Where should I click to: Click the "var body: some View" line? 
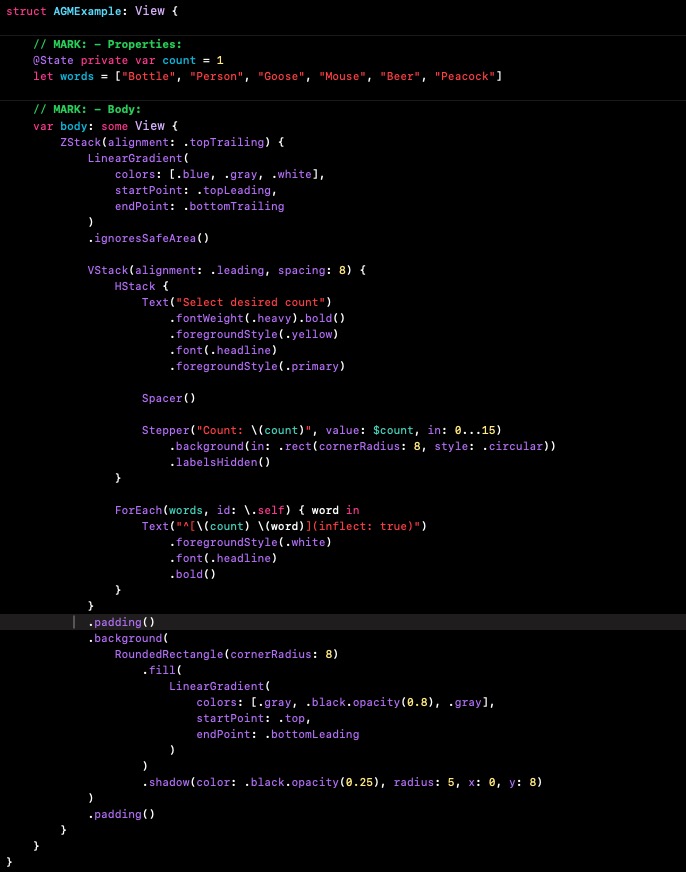coord(105,126)
